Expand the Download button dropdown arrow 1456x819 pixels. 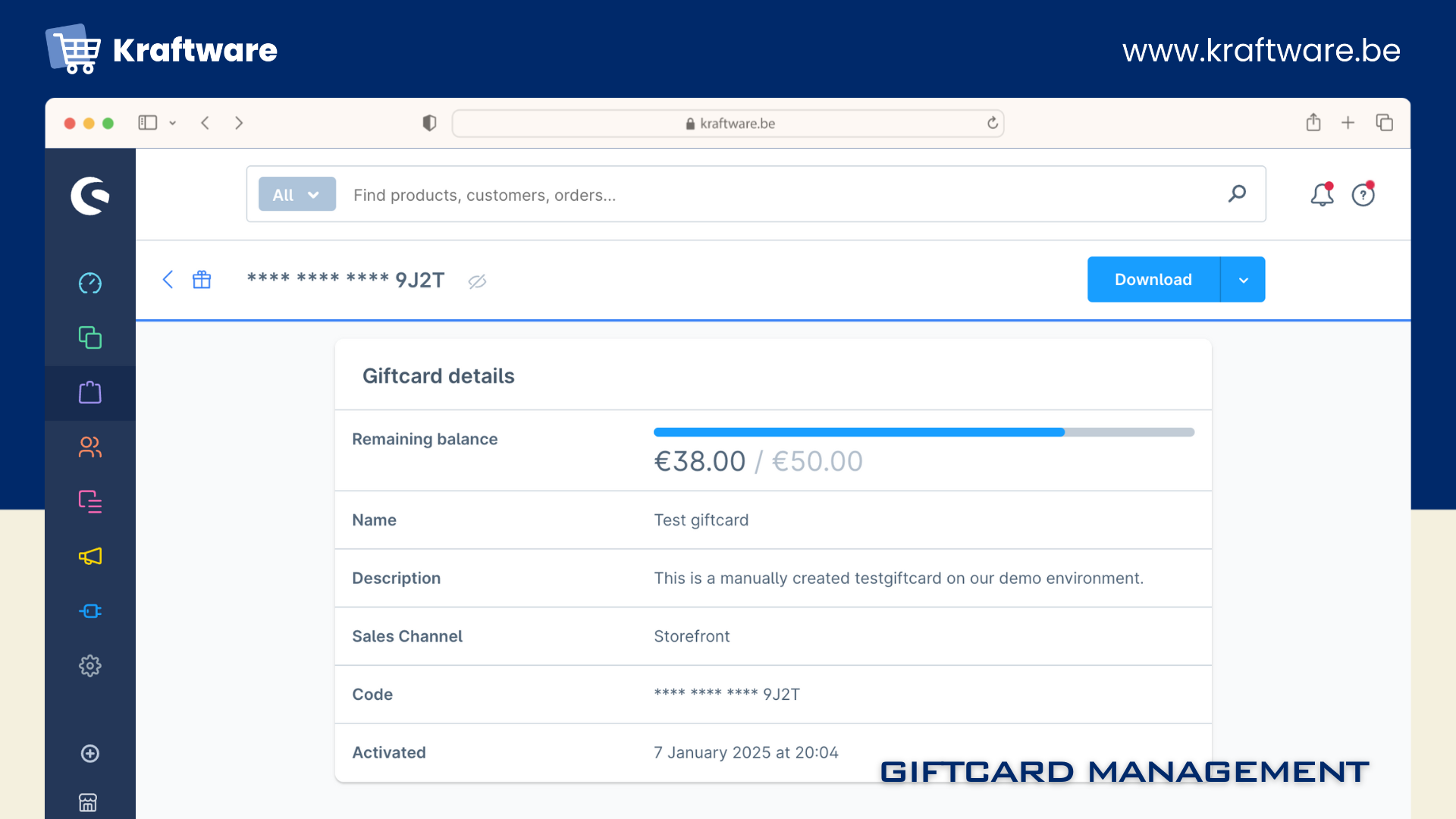(1244, 280)
